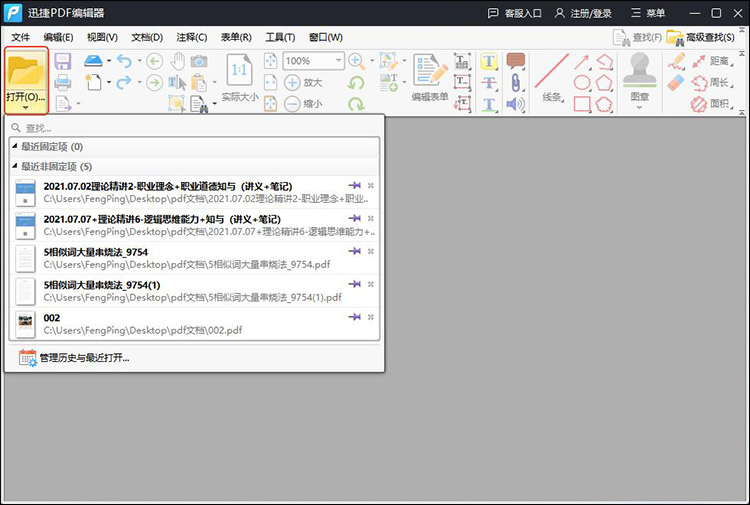The width and height of the screenshot is (750, 505).
Task: Select the rectangle shape tool
Action: pos(582,104)
